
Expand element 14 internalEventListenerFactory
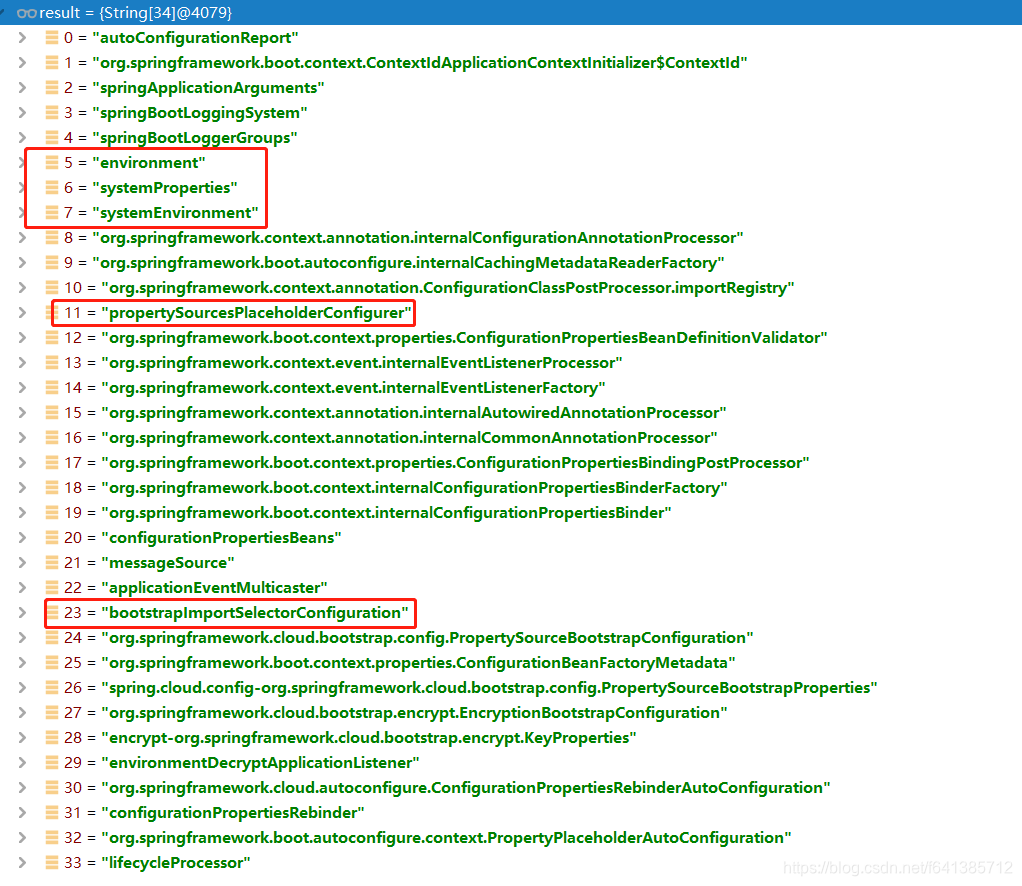tap(22, 387)
